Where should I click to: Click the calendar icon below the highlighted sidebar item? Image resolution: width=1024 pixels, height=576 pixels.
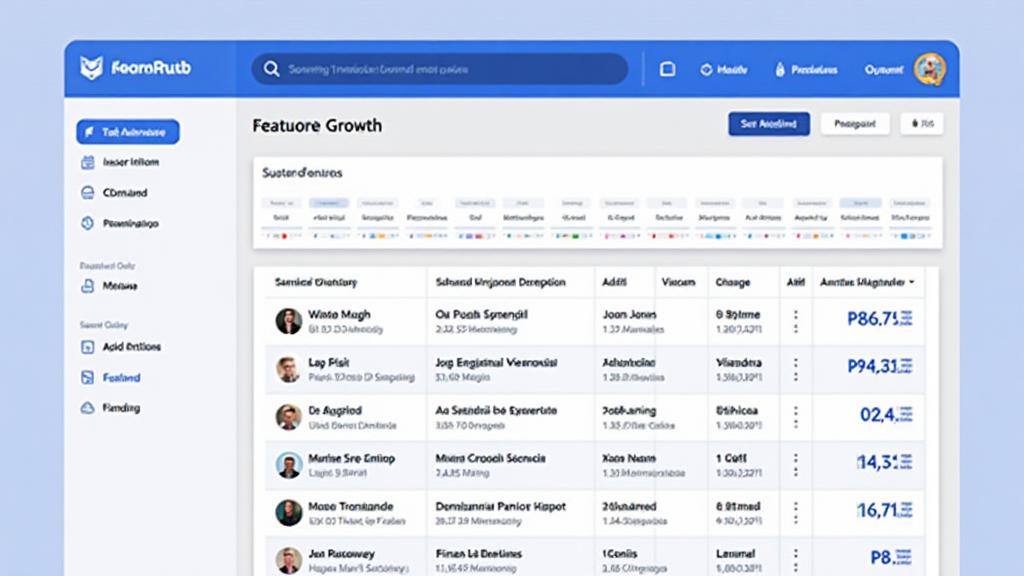(87, 162)
